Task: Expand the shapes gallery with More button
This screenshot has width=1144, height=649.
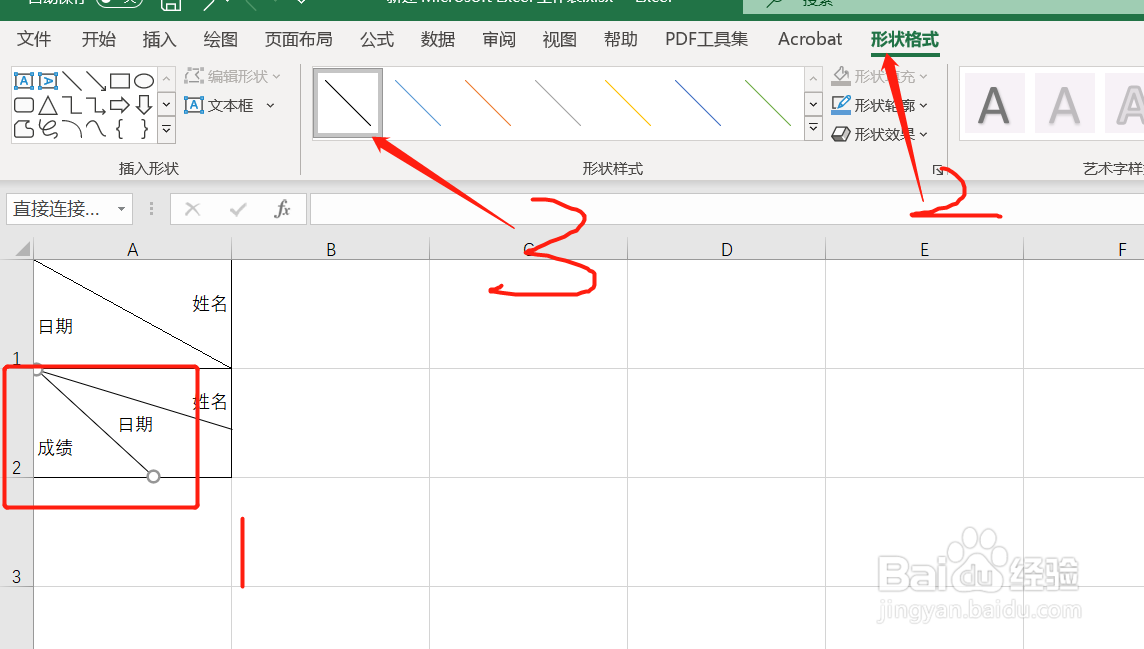Action: [166, 130]
